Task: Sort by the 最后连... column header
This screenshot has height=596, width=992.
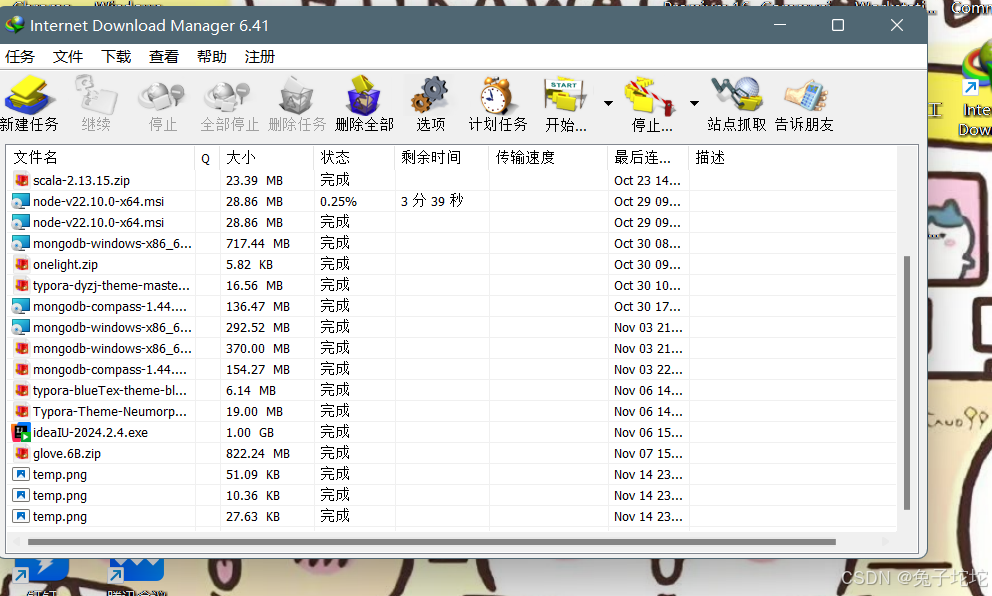Action: (648, 158)
